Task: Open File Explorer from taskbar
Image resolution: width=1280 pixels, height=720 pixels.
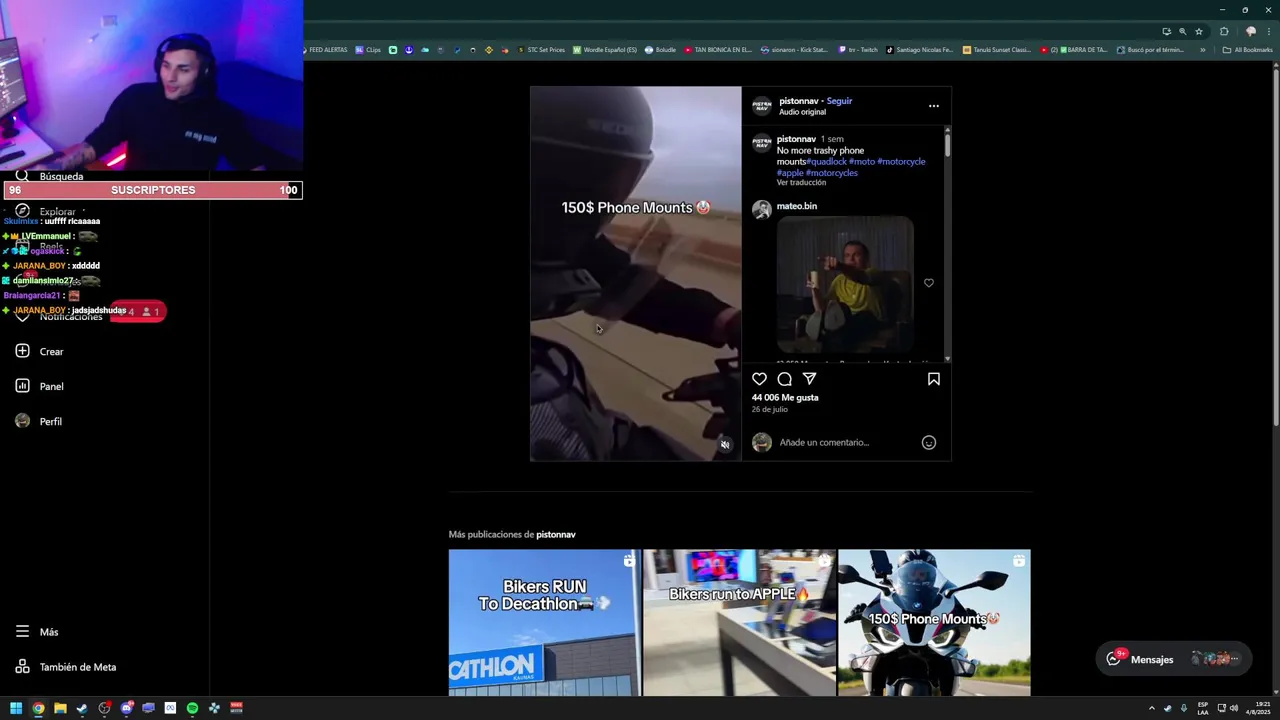Action: point(60,708)
